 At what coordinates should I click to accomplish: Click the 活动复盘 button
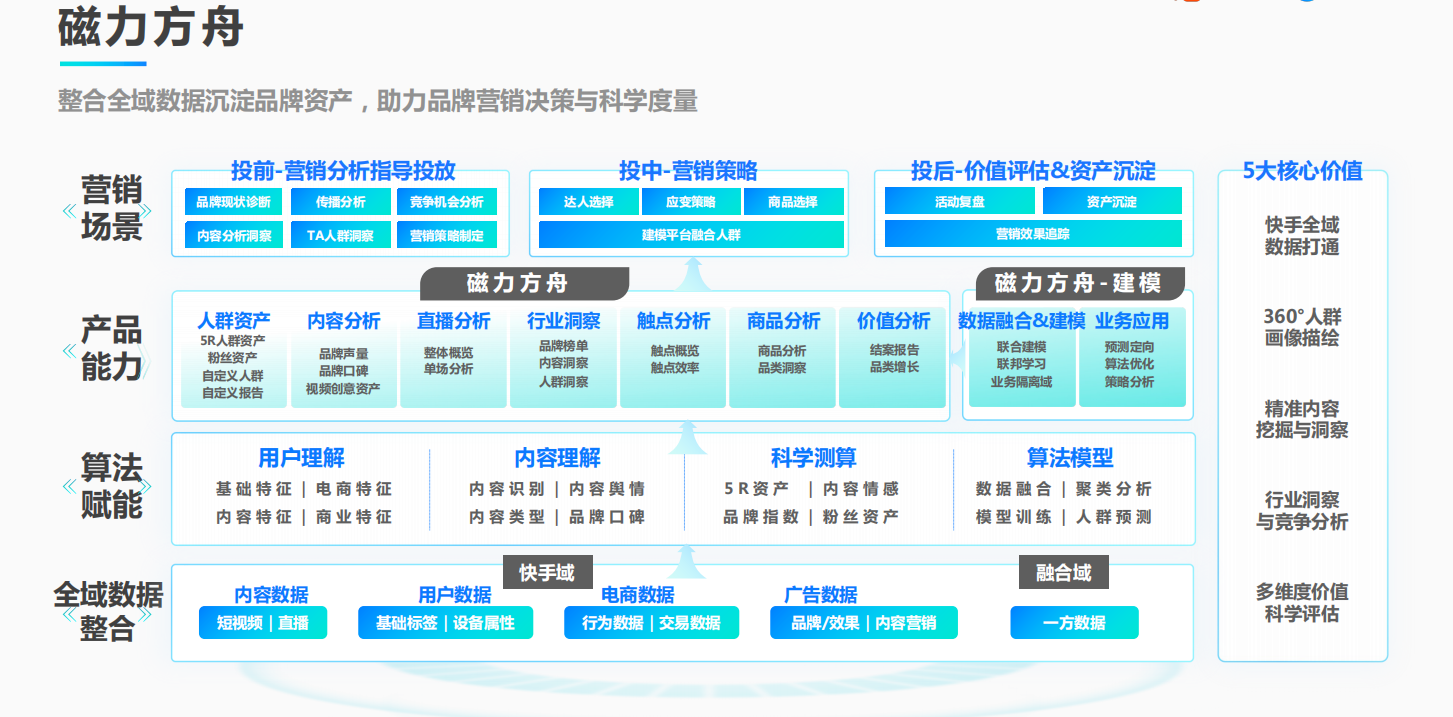coord(960,201)
